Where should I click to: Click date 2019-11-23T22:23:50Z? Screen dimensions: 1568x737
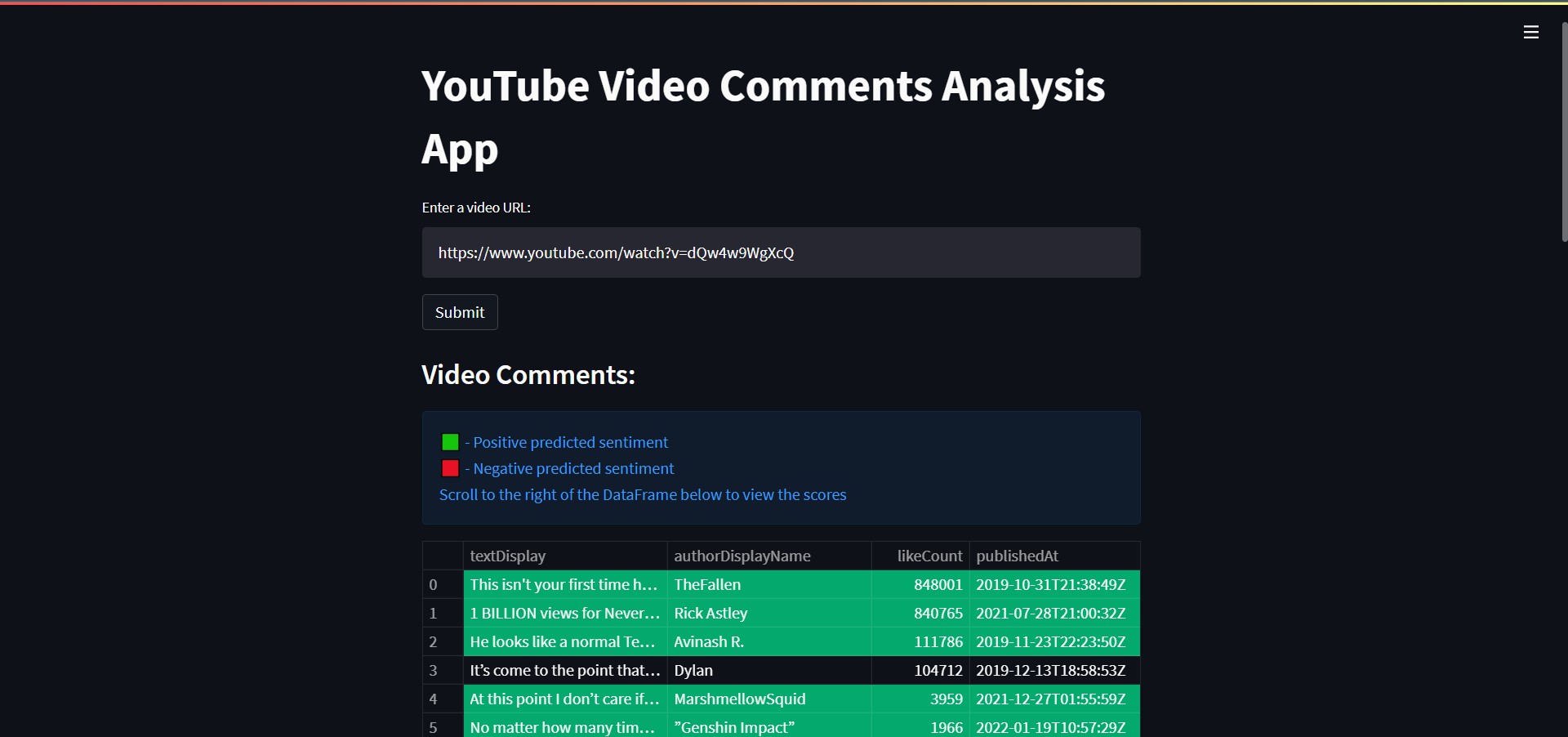pyautogui.click(x=1054, y=641)
